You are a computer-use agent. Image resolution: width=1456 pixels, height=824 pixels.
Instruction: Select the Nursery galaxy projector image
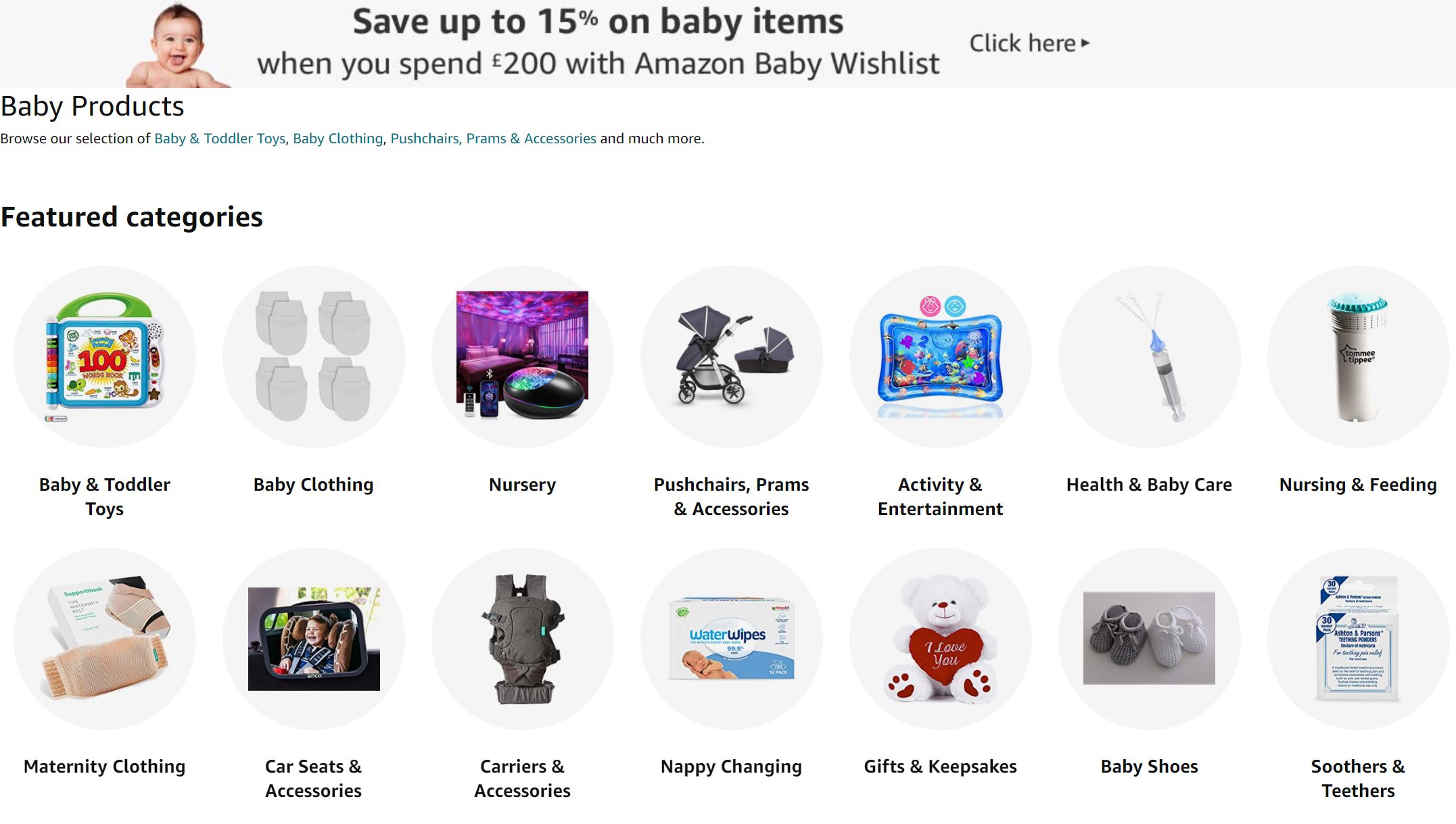(x=522, y=357)
